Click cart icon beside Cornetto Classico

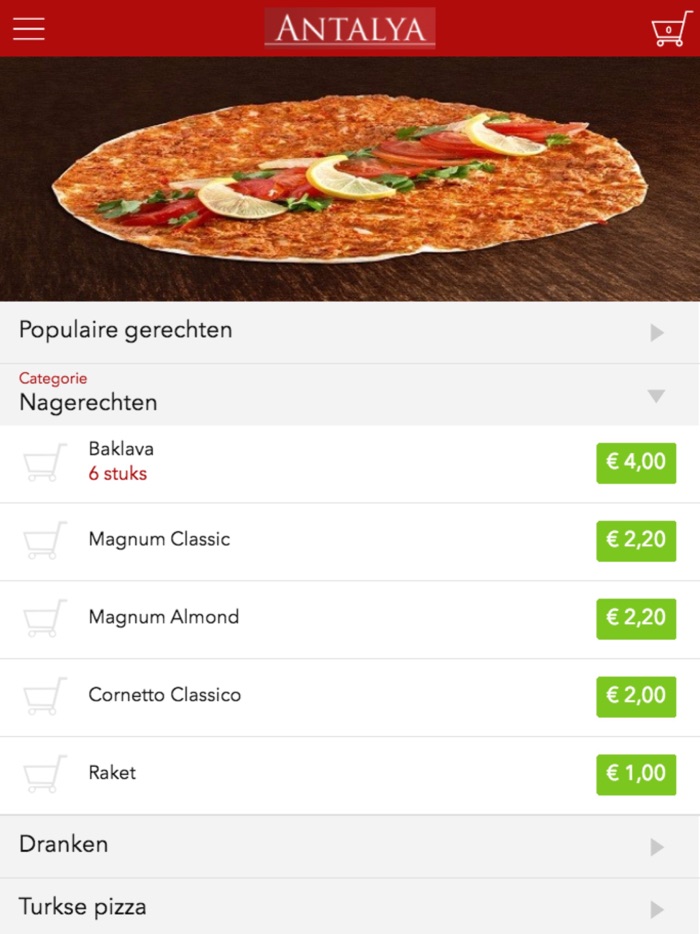45,696
